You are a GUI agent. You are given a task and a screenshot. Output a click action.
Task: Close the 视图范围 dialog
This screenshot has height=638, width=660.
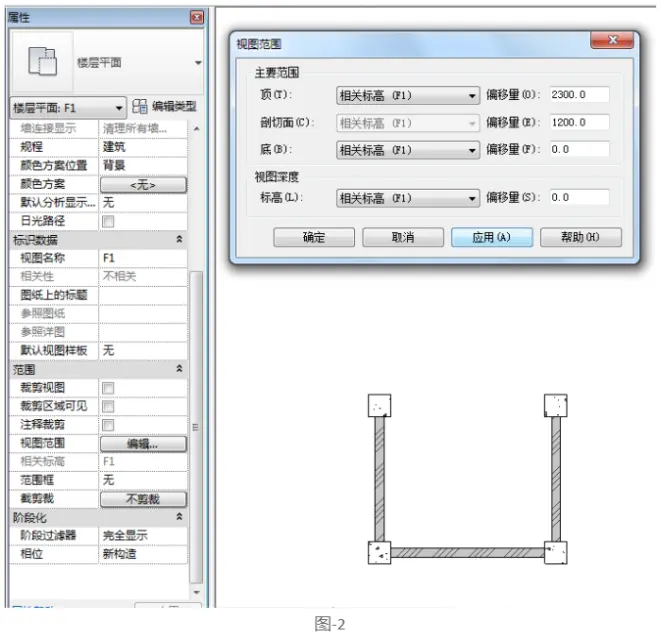[x=612, y=40]
